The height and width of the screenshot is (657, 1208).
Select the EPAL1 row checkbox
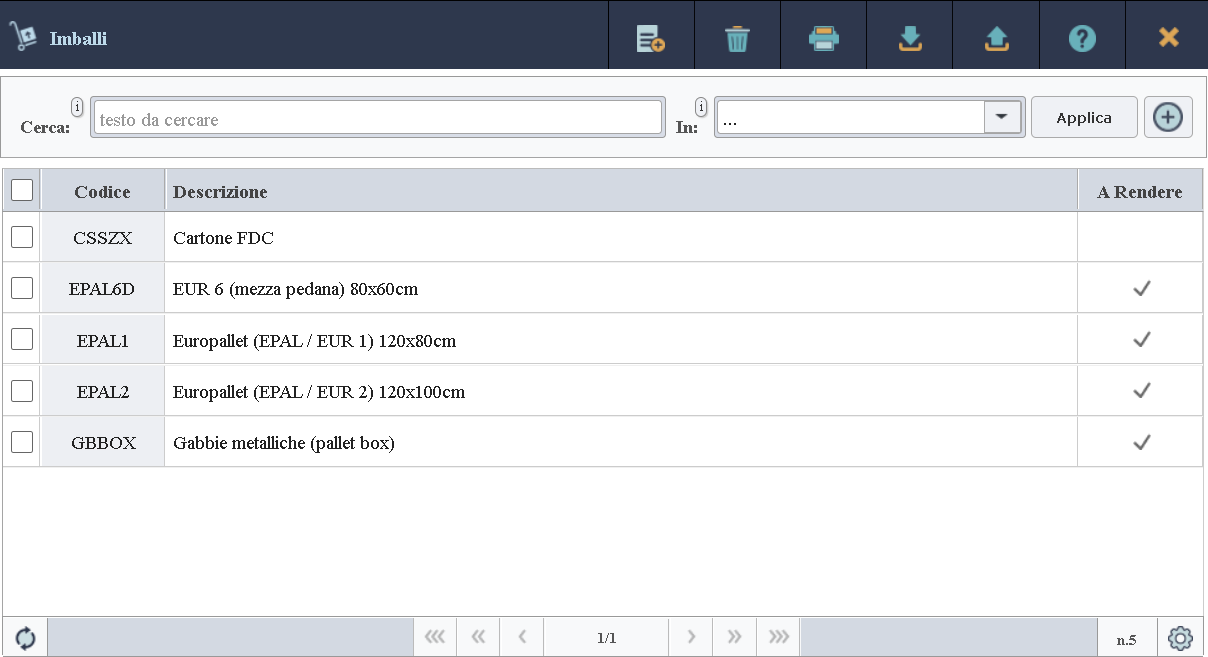click(22, 339)
